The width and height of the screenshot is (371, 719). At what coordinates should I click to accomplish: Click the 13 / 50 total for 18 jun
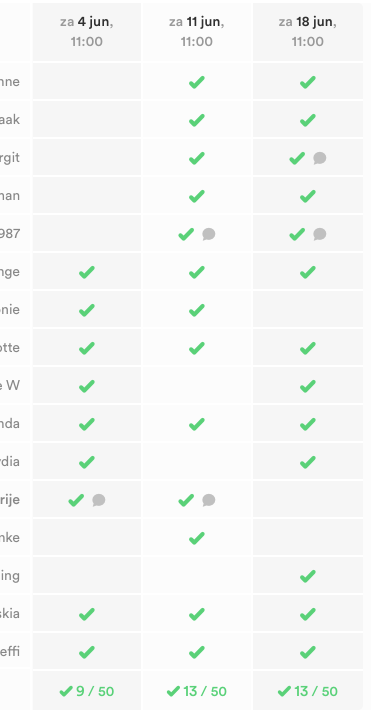point(308,691)
